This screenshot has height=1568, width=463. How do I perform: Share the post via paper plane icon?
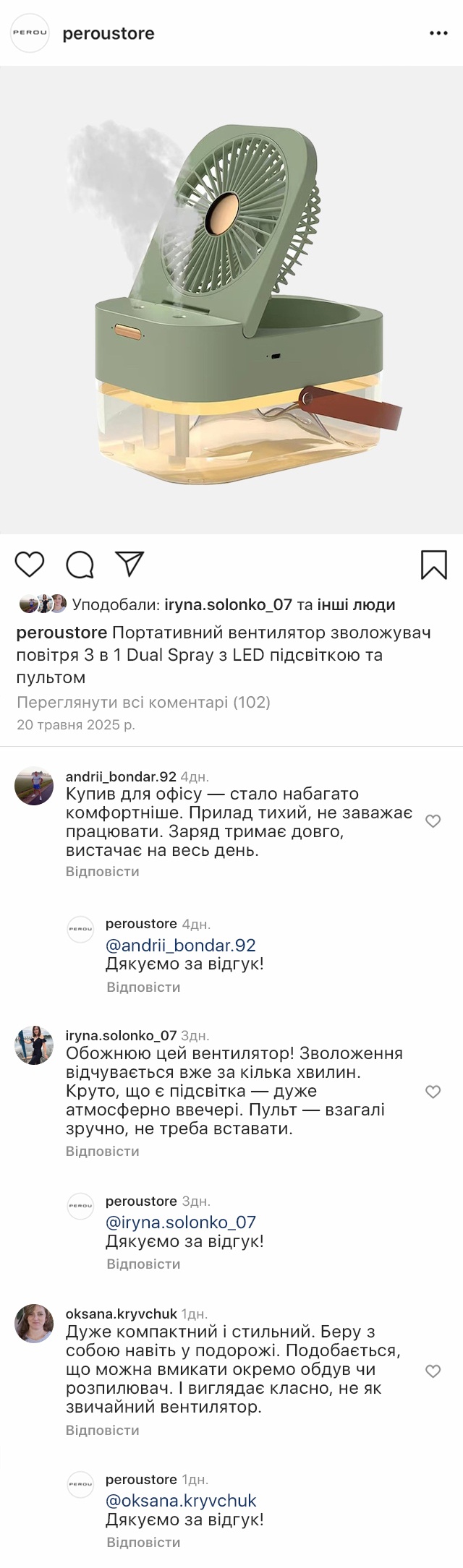point(130,565)
